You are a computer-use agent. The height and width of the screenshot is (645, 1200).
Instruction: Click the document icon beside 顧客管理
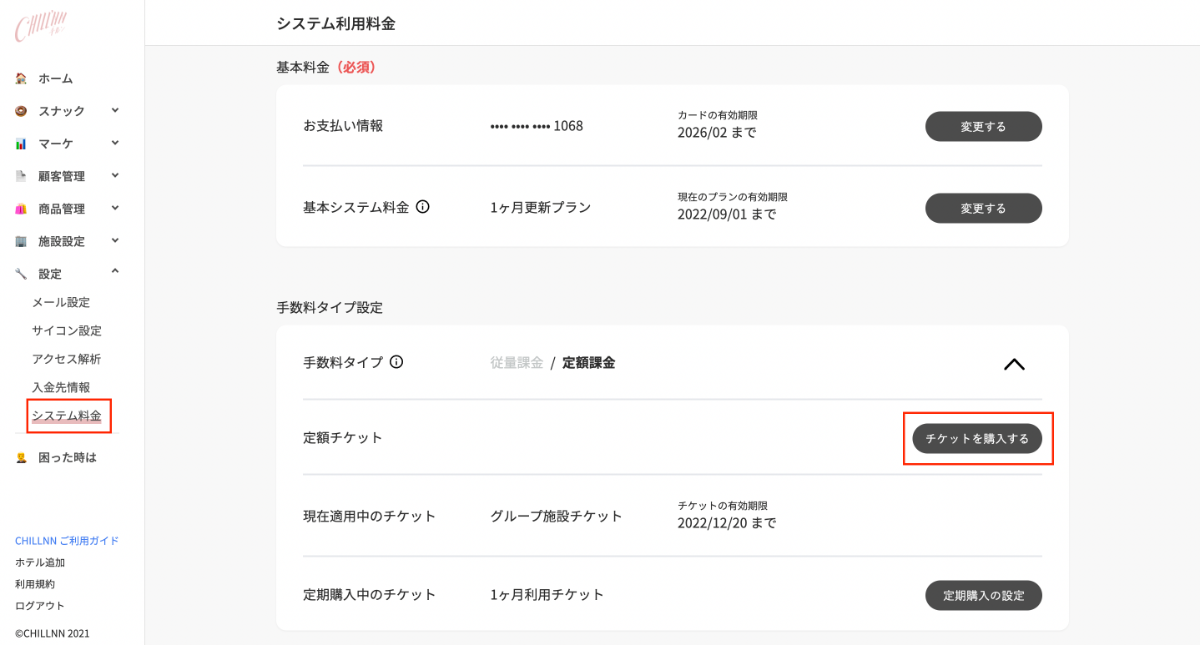[x=21, y=176]
